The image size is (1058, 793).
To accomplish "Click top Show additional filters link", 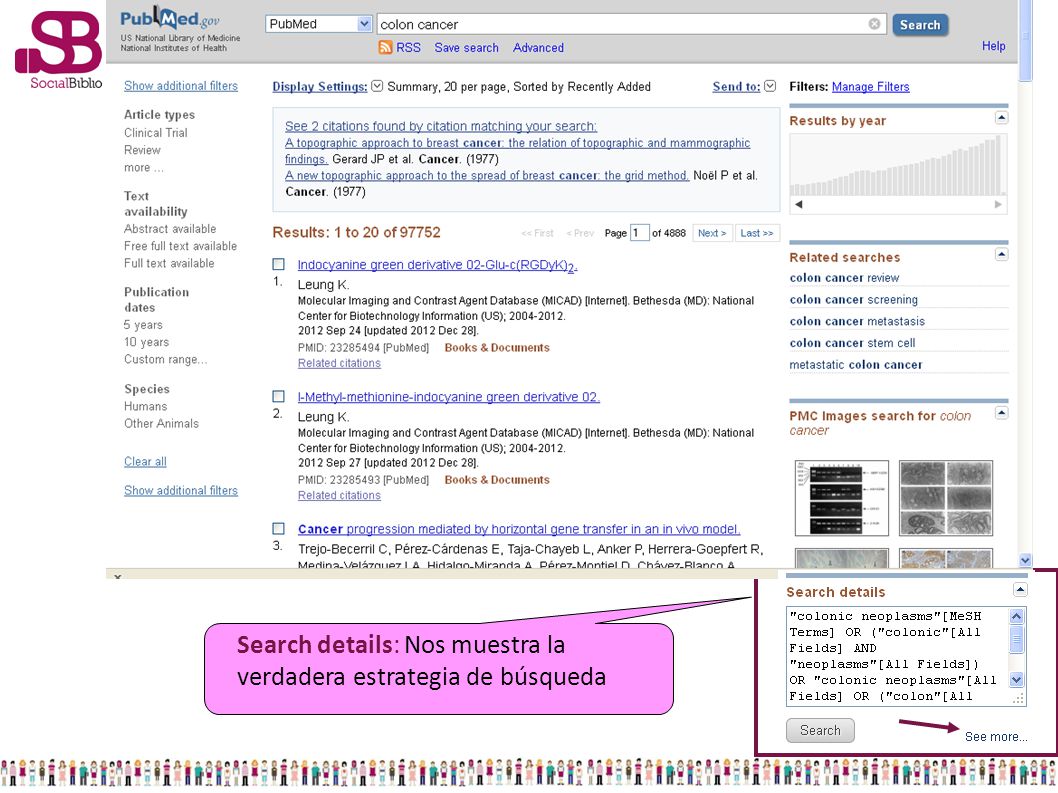I will point(181,86).
